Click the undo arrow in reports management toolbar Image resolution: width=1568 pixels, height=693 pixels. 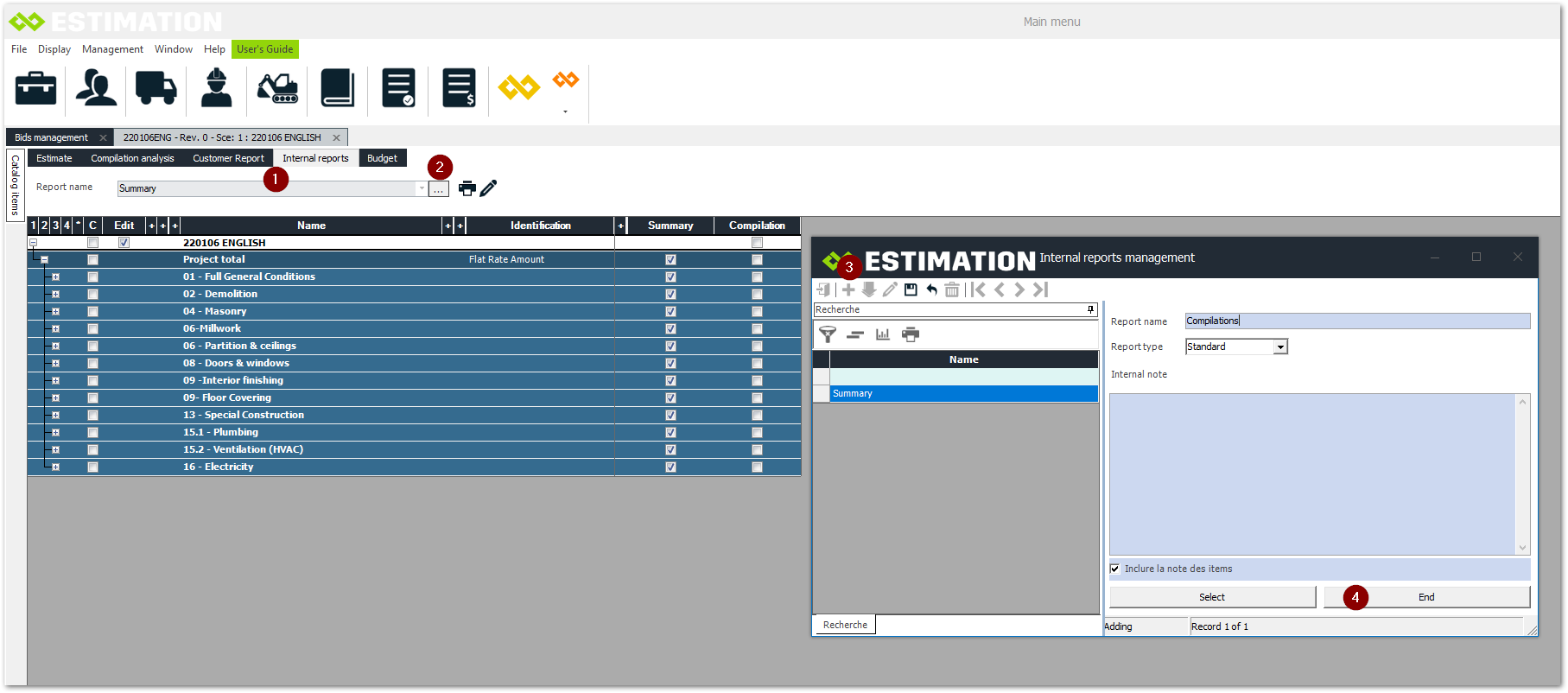(x=931, y=289)
